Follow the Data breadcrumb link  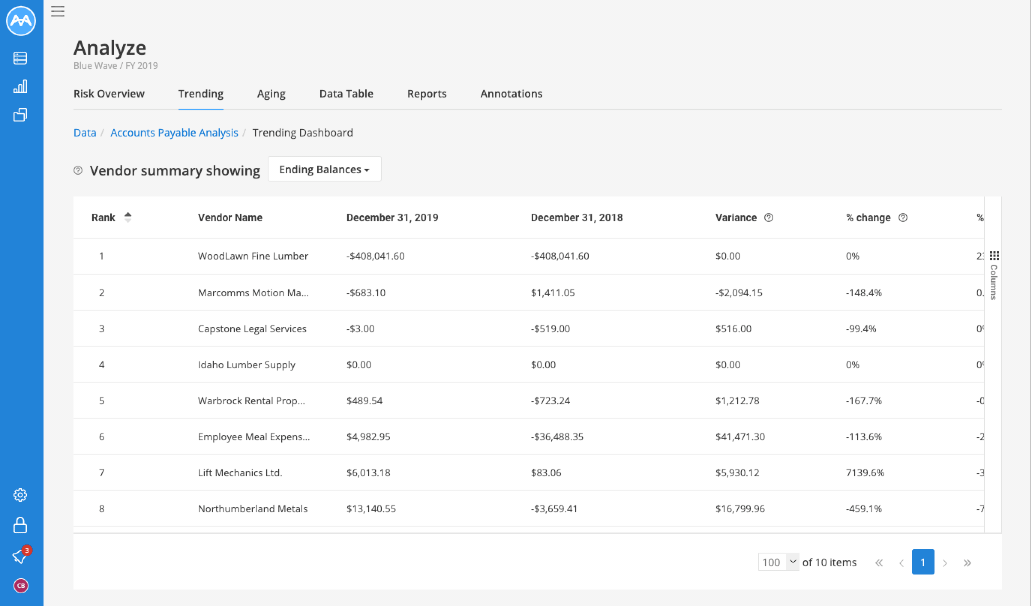85,133
